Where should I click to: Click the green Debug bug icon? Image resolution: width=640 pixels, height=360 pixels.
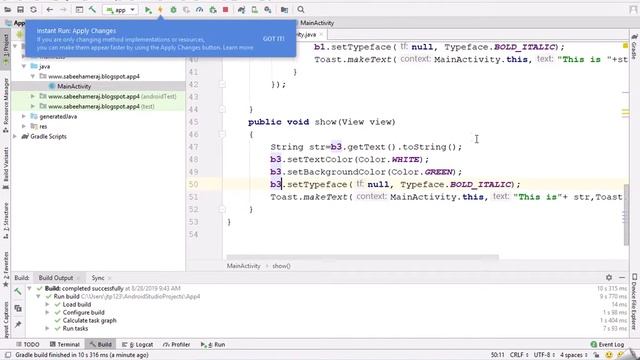tap(173, 9)
